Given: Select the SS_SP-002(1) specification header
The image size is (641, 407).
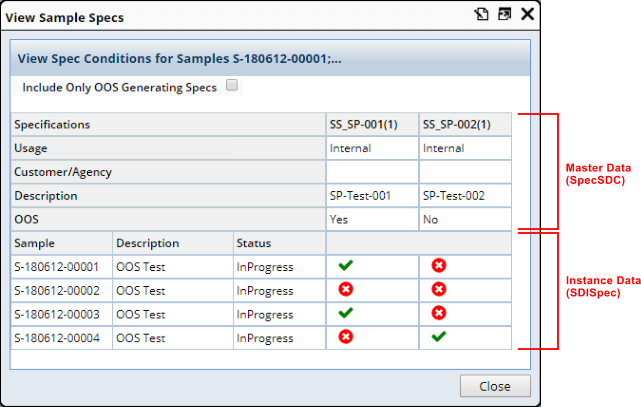Looking at the screenshot, I should 465,124.
